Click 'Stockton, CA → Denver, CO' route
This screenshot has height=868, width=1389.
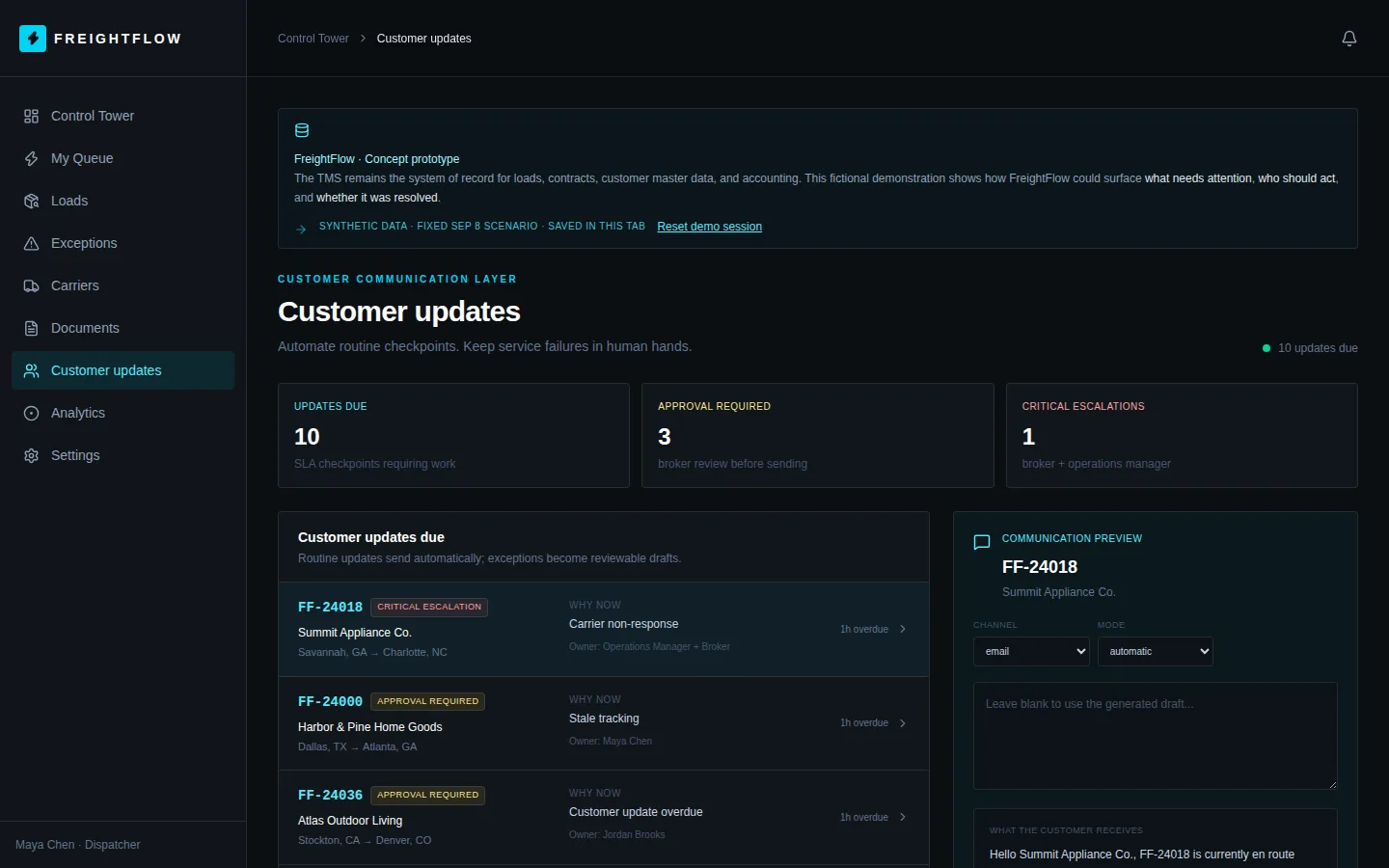click(365, 841)
